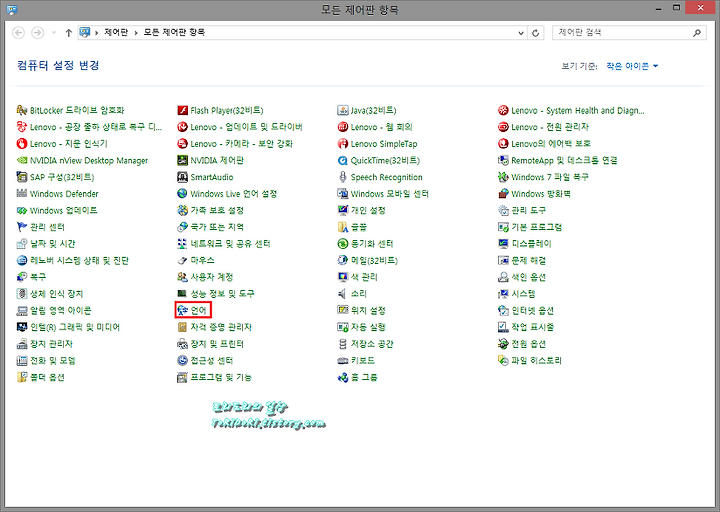This screenshot has height=512, width=720.
Task: Open the 인터넷 옵션 icon
Action: (x=503, y=310)
